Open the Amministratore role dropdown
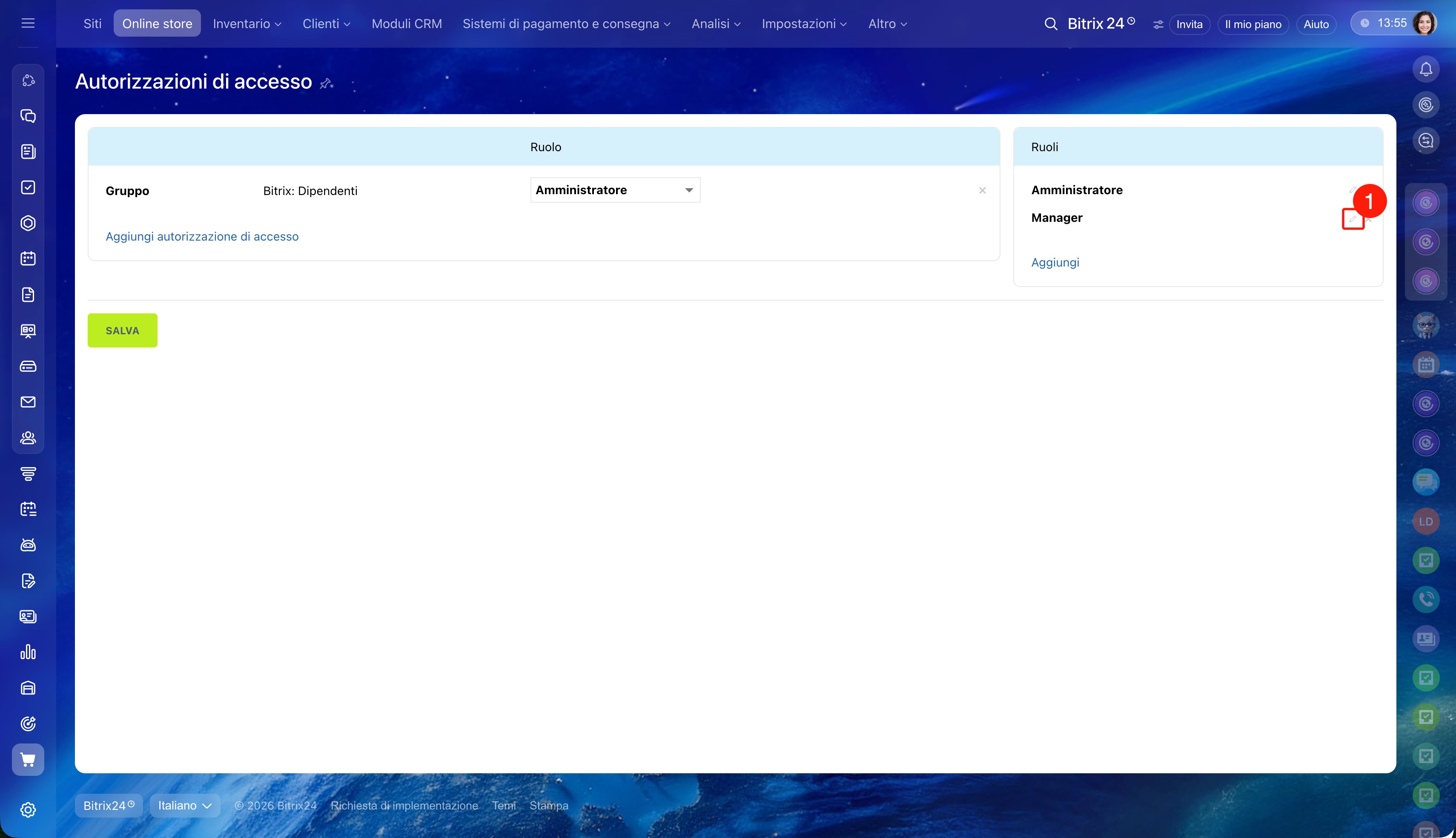This screenshot has width=1456, height=838. pos(614,190)
